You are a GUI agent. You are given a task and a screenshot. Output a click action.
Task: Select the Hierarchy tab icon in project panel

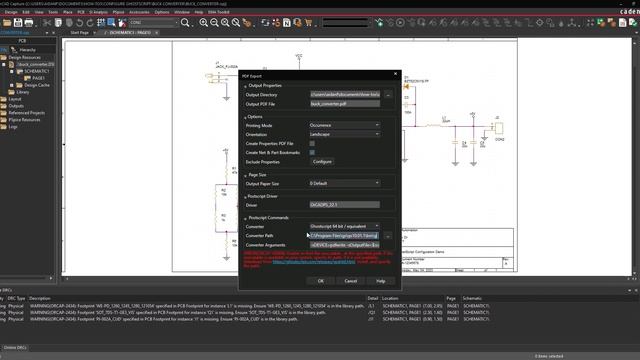click(14, 50)
